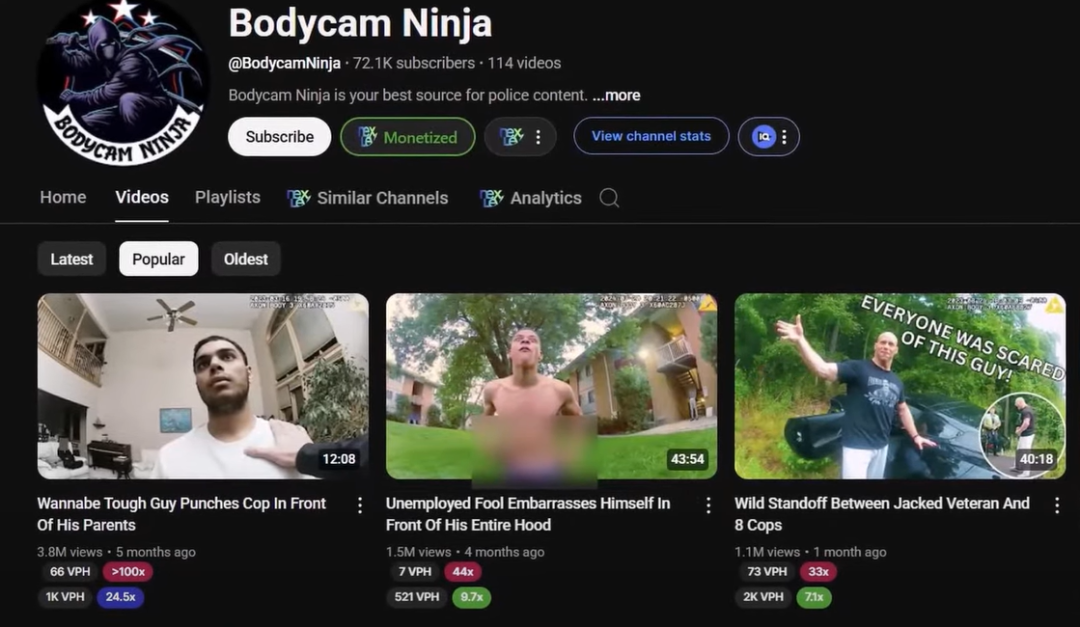
Task: Open Wild Standoff Between Jacked Veteran thumbnail
Action: click(x=899, y=386)
